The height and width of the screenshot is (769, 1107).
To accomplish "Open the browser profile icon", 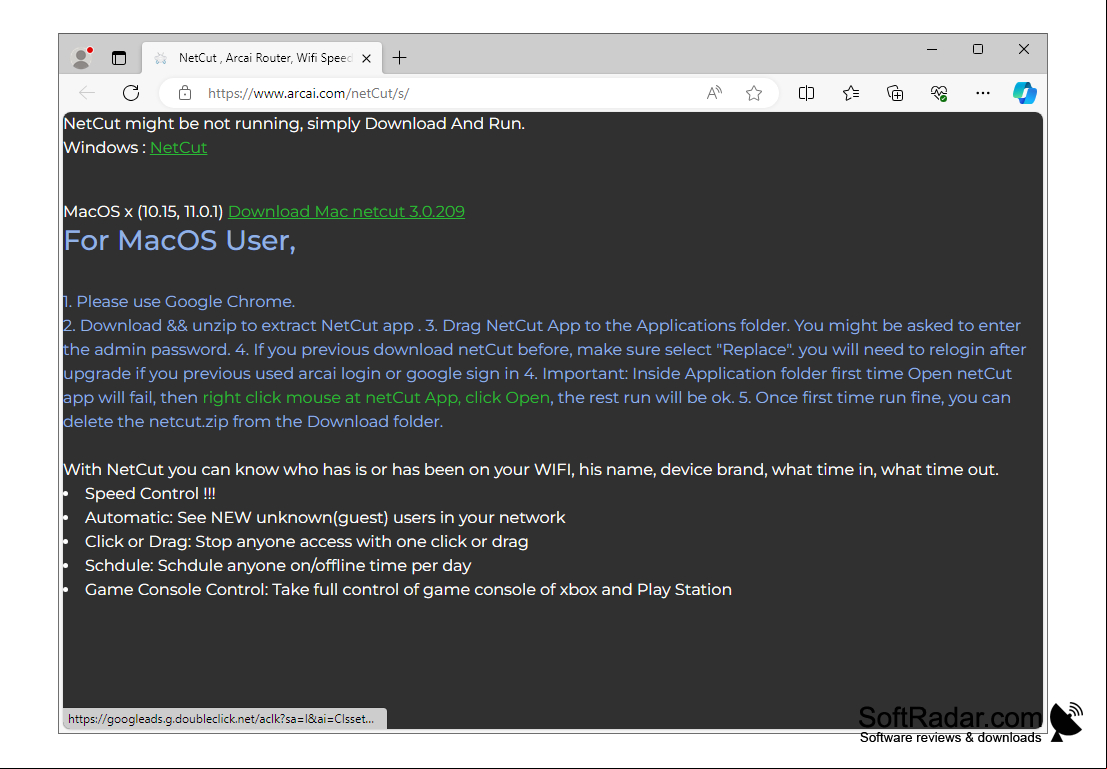I will point(82,57).
